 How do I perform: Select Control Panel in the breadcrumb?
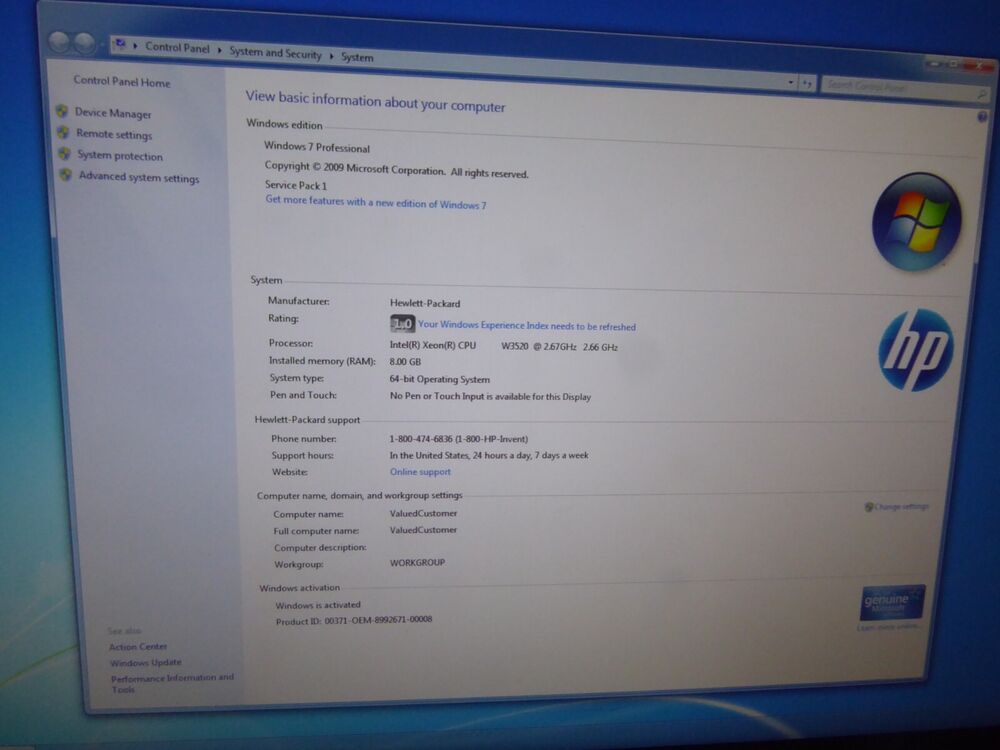click(177, 47)
